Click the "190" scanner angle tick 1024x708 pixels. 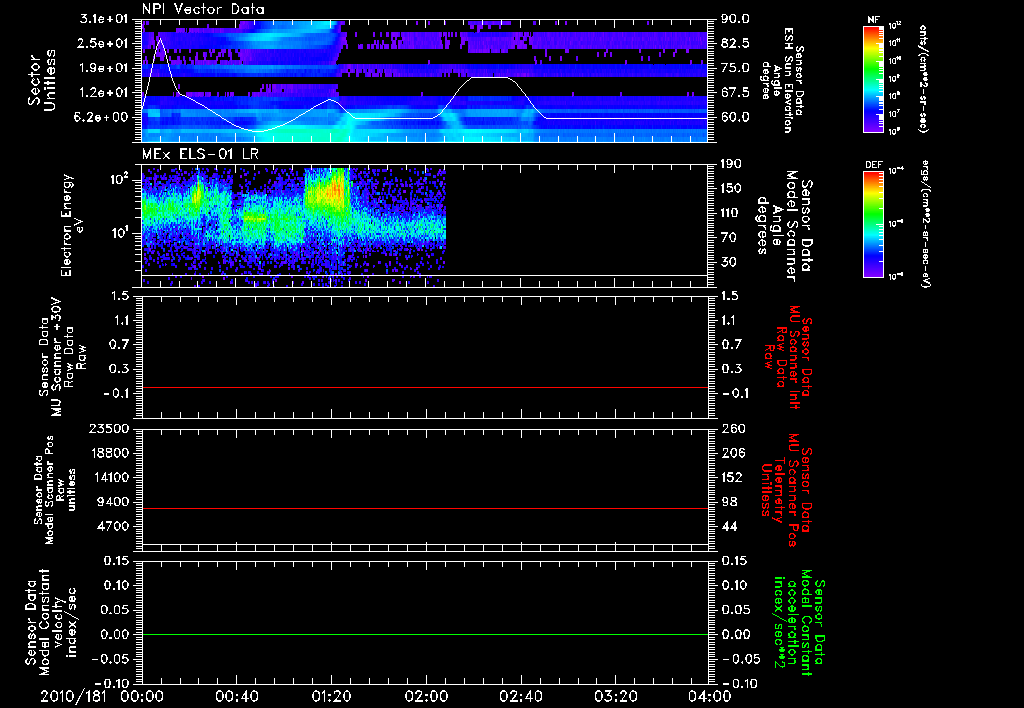tap(731, 164)
